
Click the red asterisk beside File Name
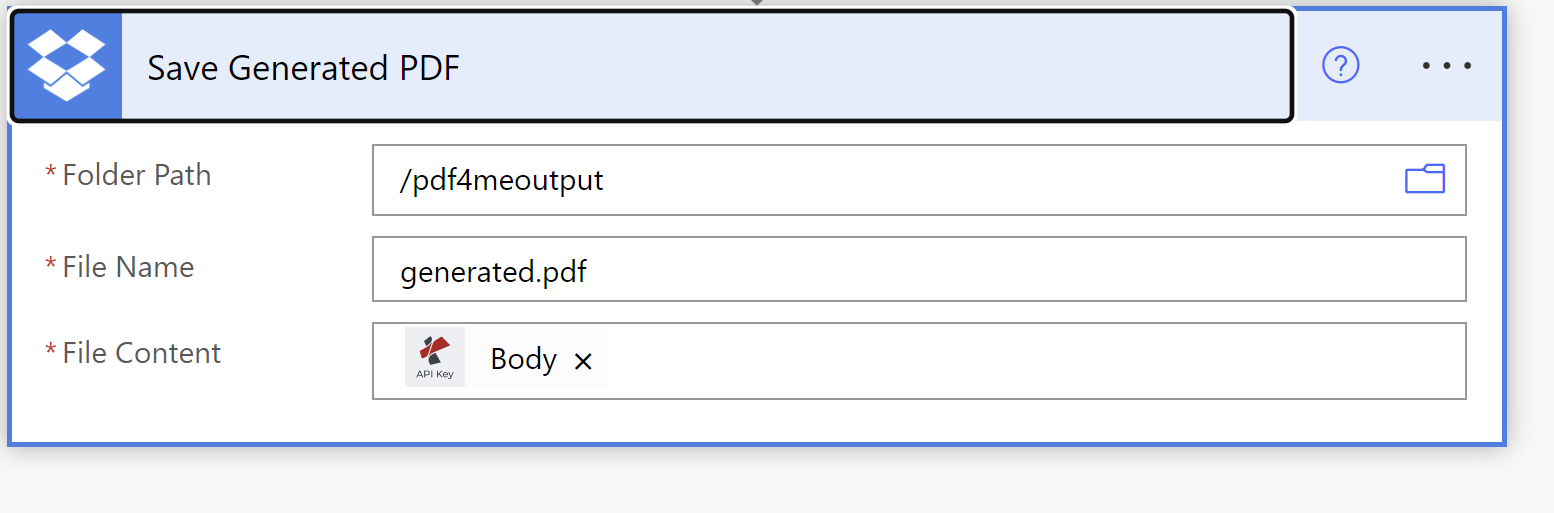click(51, 266)
